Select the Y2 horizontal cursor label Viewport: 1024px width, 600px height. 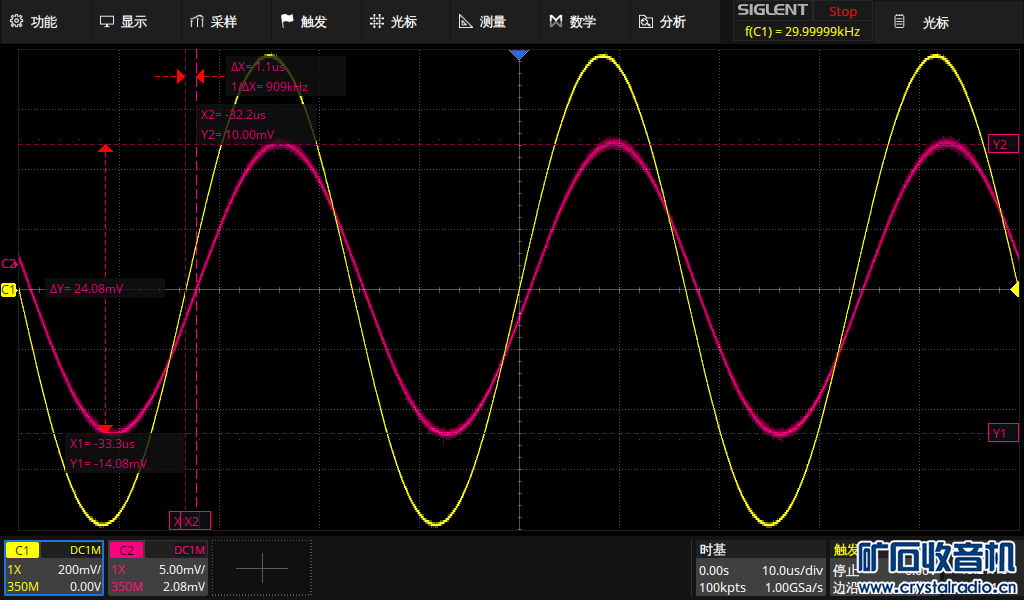click(x=1002, y=144)
